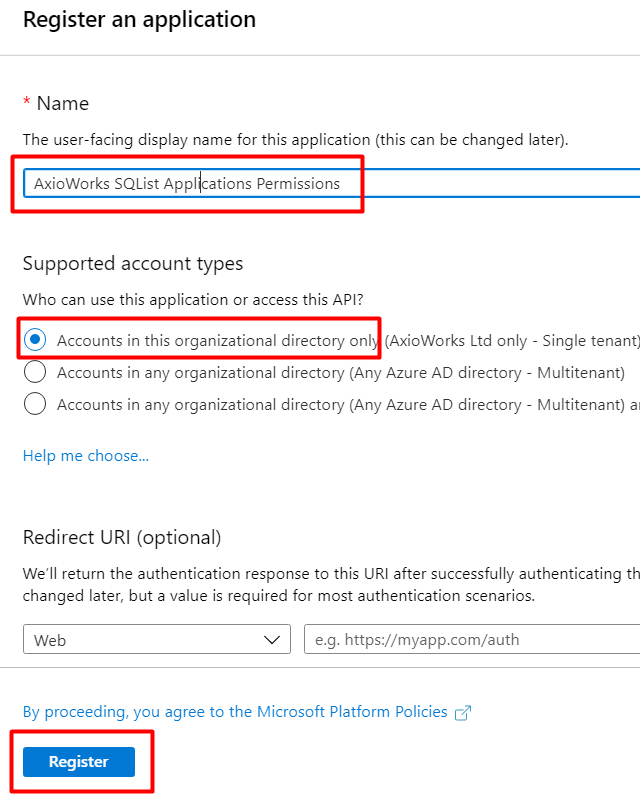Image resolution: width=640 pixels, height=807 pixels.
Task: Click the user-facing display name description text
Action: click(x=296, y=139)
